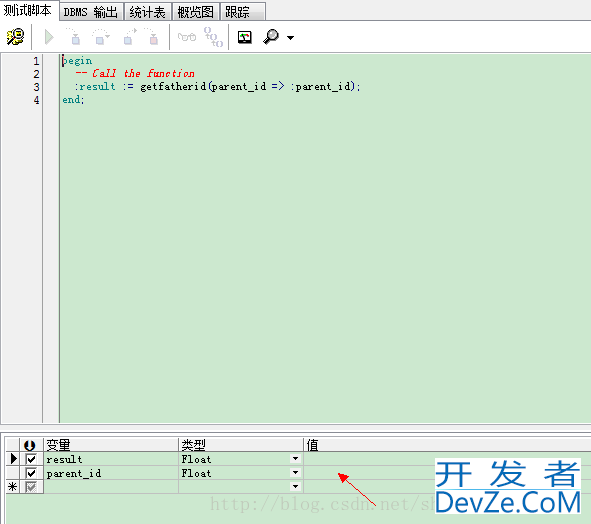Uncheck the result variable checkbox
591x524 pixels.
[x=31, y=459]
